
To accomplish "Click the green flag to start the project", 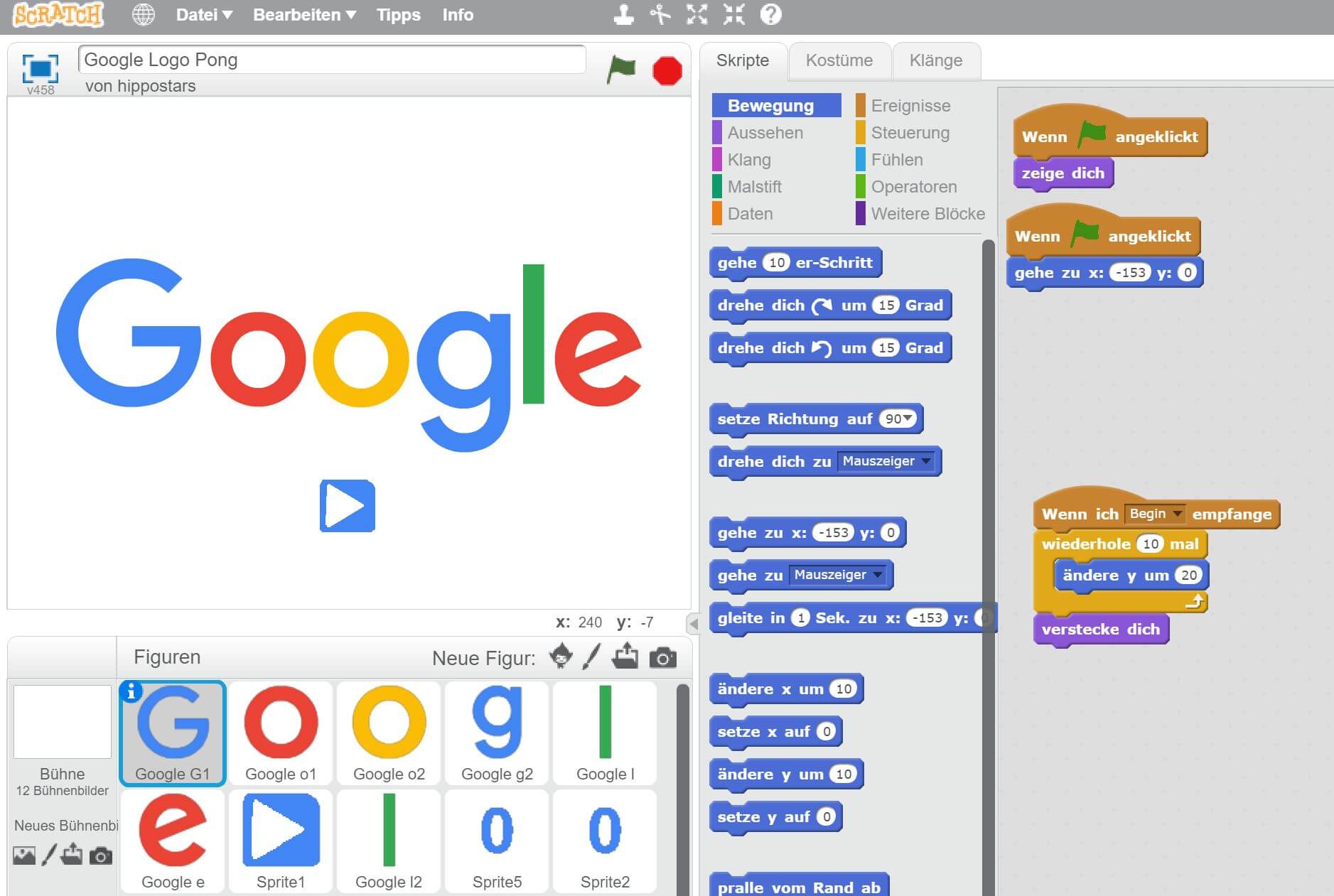I will 620,70.
